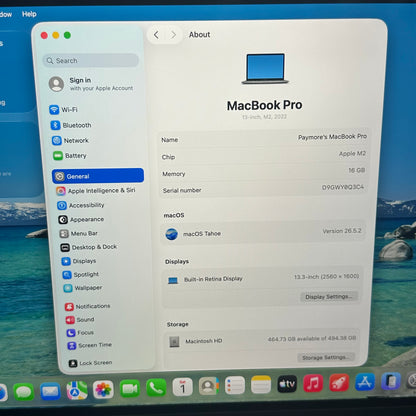Launch Maps from the Dock
This screenshot has height=416, width=416.
(77, 390)
